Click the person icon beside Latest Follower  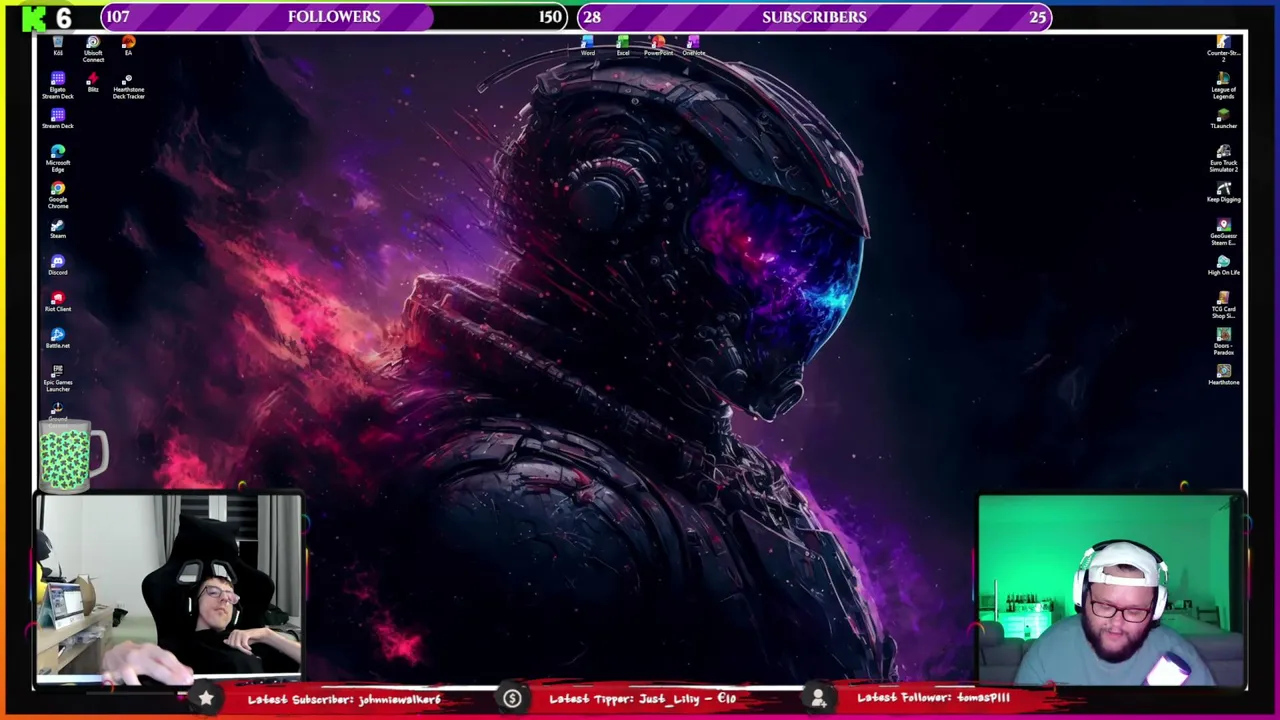point(819,699)
